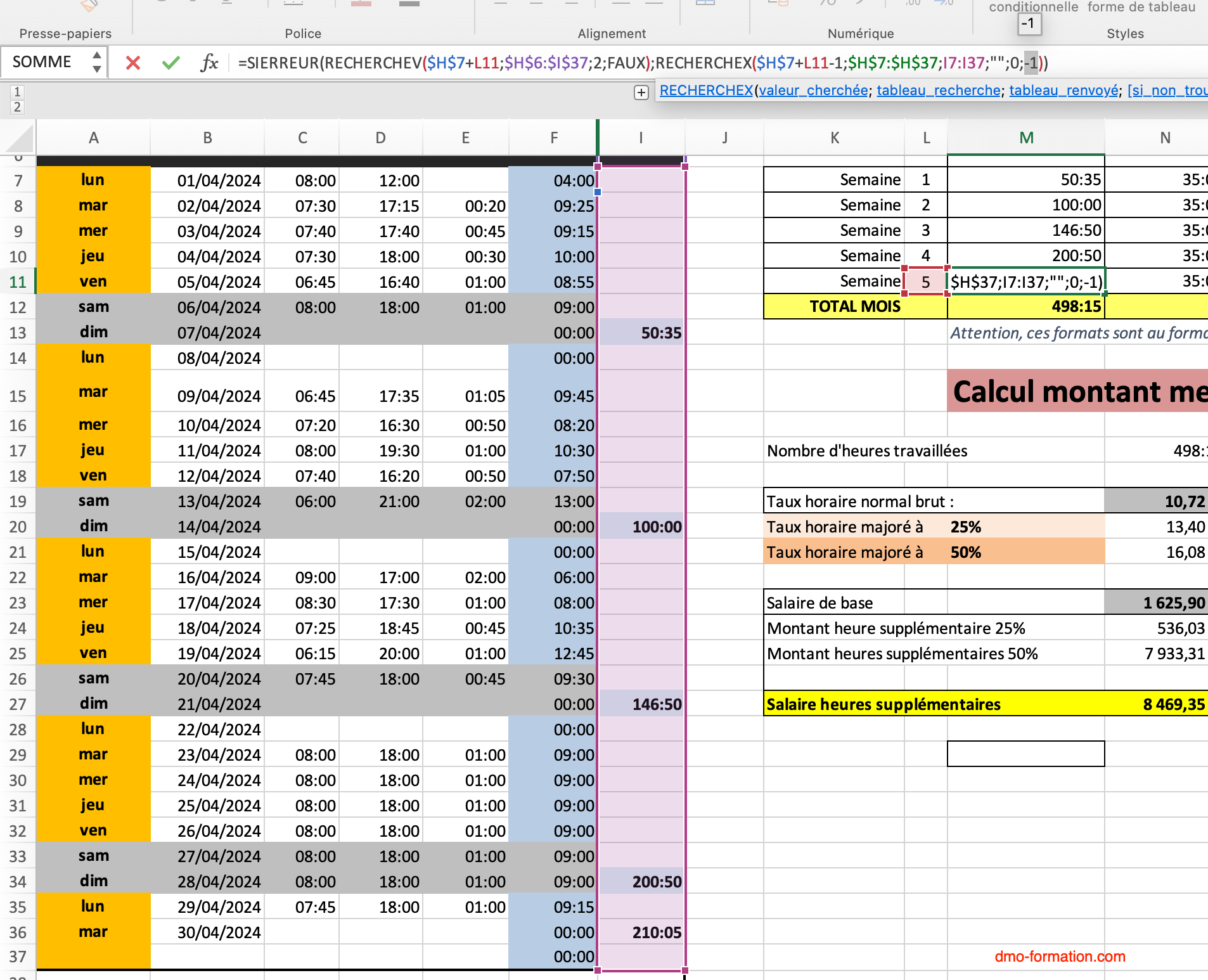Viewport: 1208px width, 980px height.
Task: Click outline level 1 button
Action: pyautogui.click(x=17, y=91)
